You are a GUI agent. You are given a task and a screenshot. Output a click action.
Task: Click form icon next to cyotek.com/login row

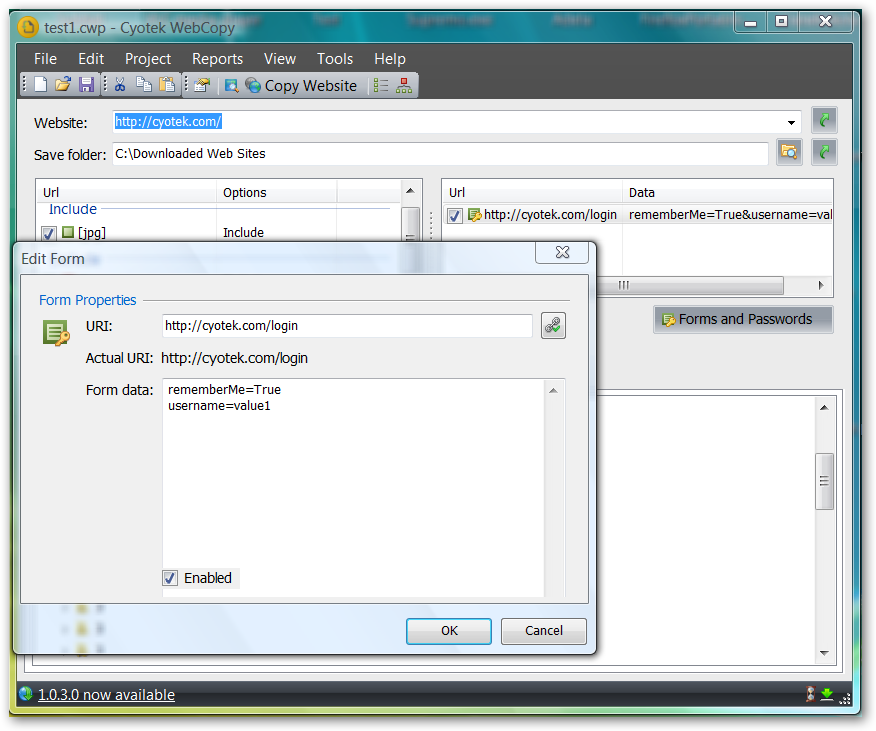[x=474, y=215]
